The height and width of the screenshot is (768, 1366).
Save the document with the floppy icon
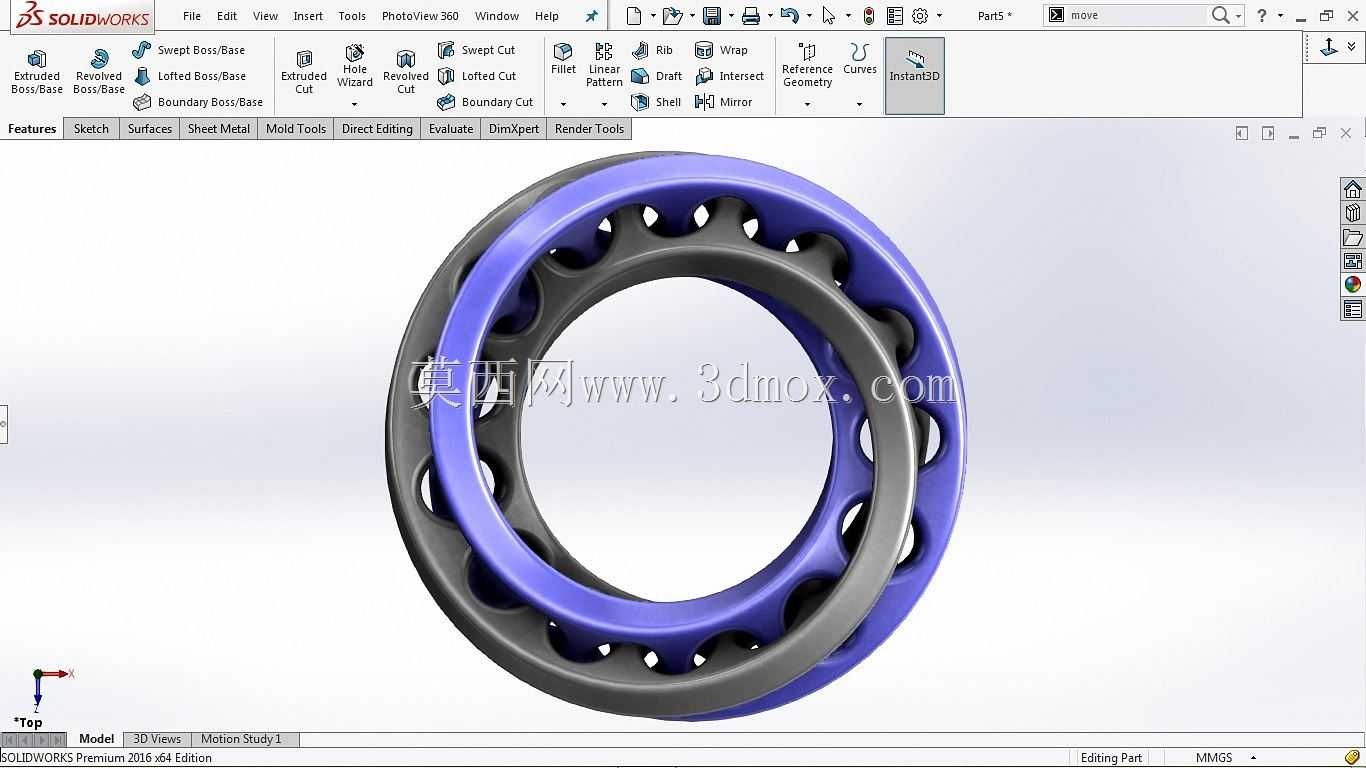712,16
